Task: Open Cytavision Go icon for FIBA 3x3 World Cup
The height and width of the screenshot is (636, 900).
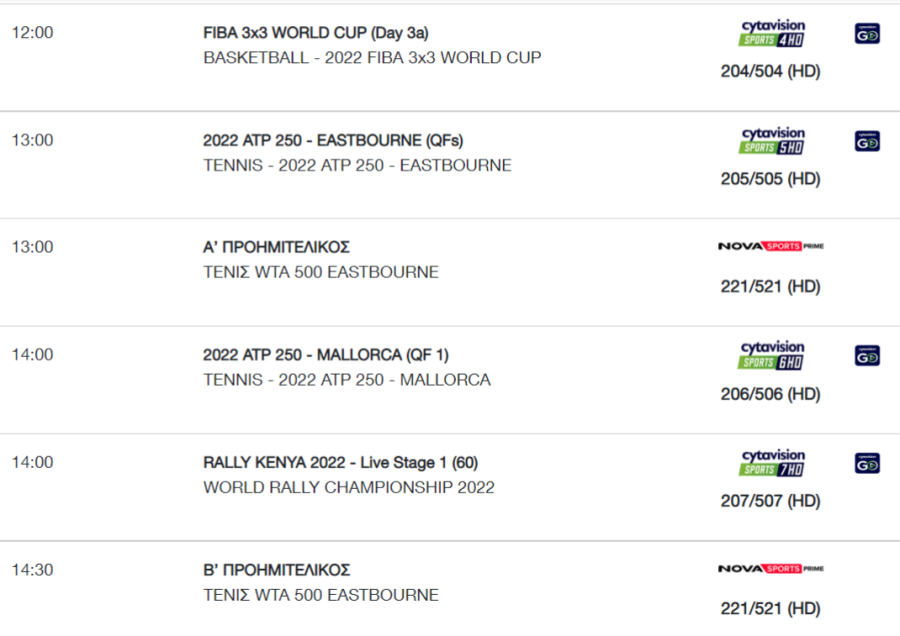Action: pyautogui.click(x=867, y=33)
